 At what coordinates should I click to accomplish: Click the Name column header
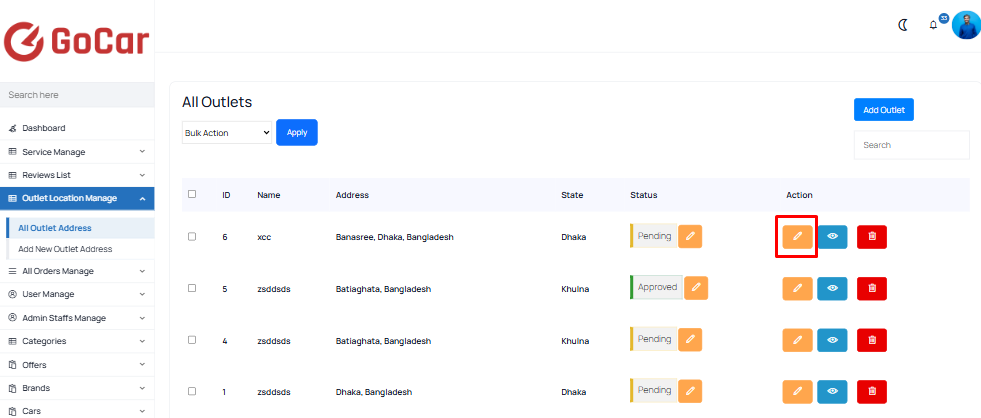click(x=268, y=195)
